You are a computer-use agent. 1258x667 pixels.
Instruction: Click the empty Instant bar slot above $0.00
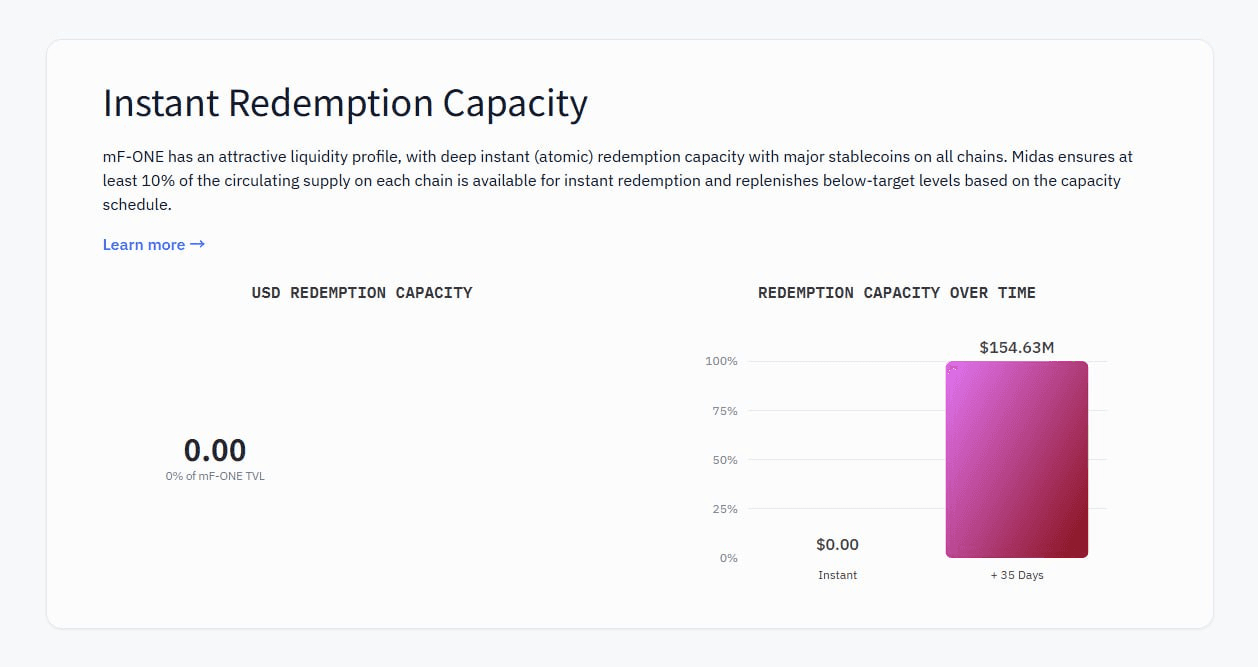837,450
